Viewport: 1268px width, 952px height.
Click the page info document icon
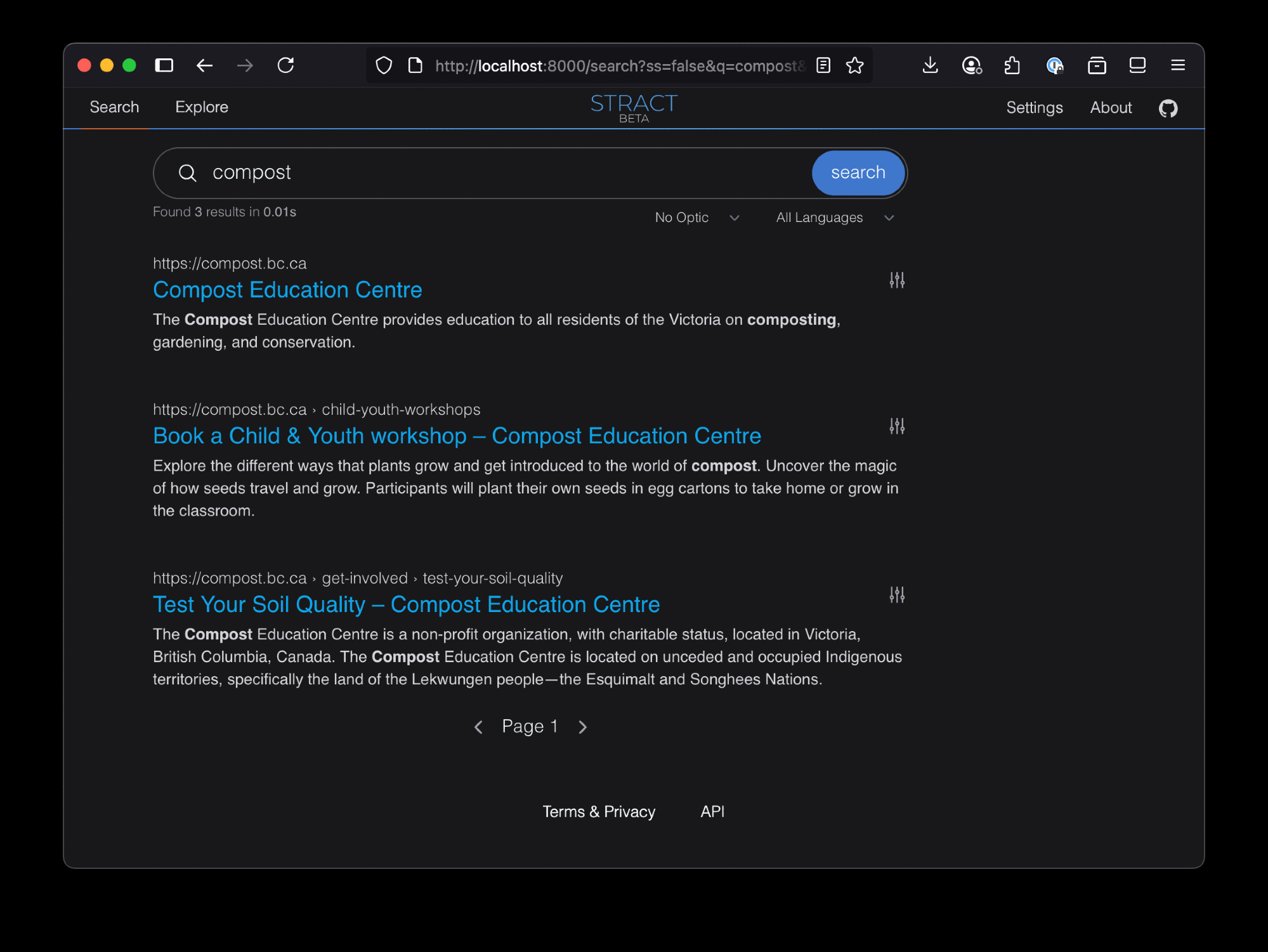[x=415, y=65]
